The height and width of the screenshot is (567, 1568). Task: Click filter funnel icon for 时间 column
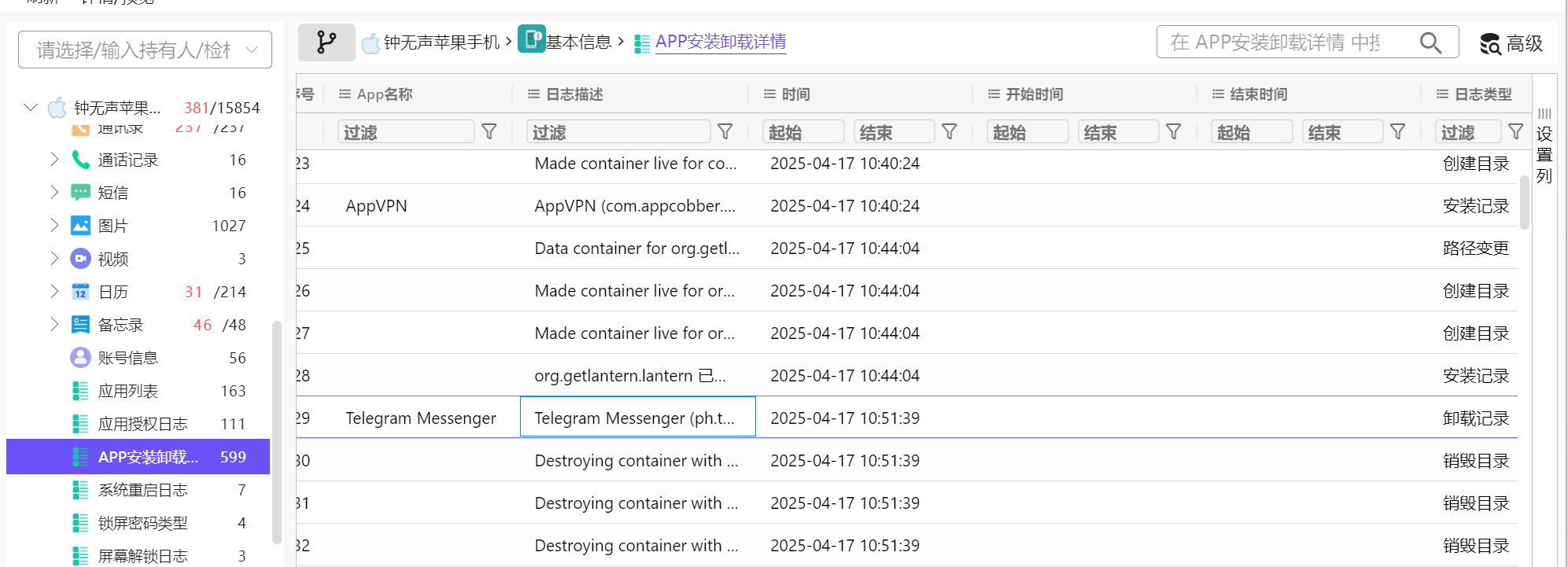click(x=950, y=132)
